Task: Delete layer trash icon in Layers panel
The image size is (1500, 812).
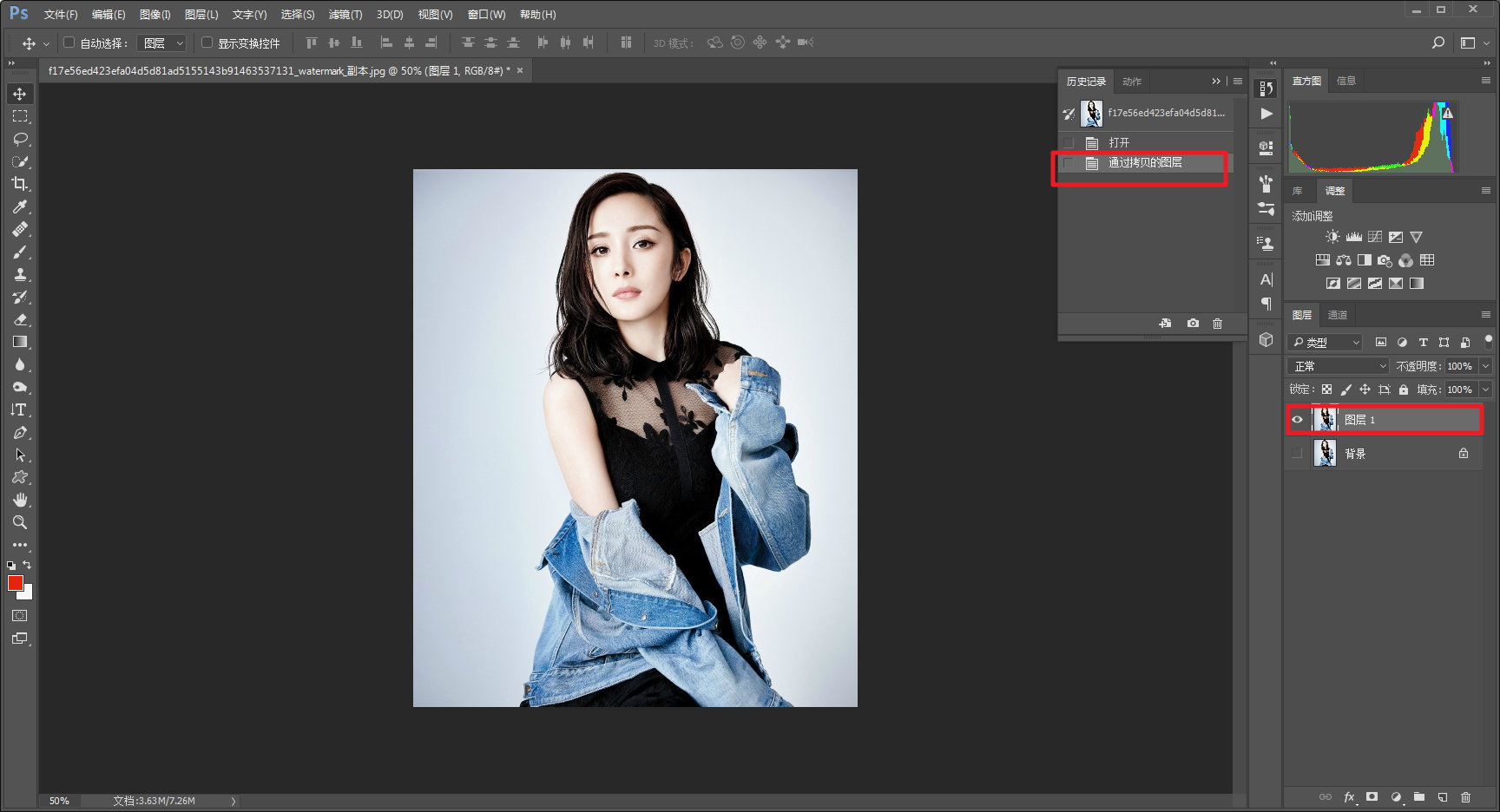Action: pos(1465,797)
